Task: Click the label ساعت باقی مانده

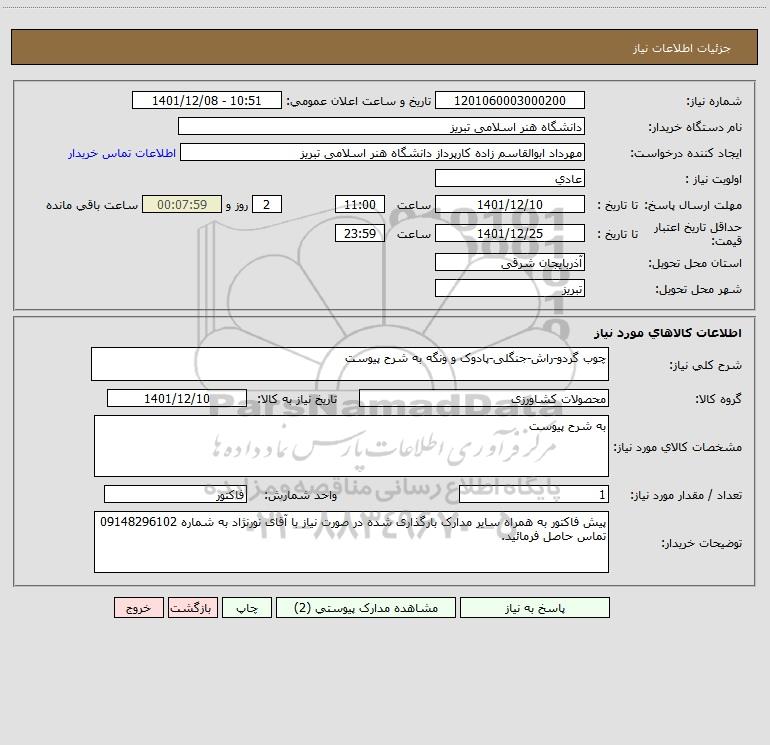Action: 92,205
